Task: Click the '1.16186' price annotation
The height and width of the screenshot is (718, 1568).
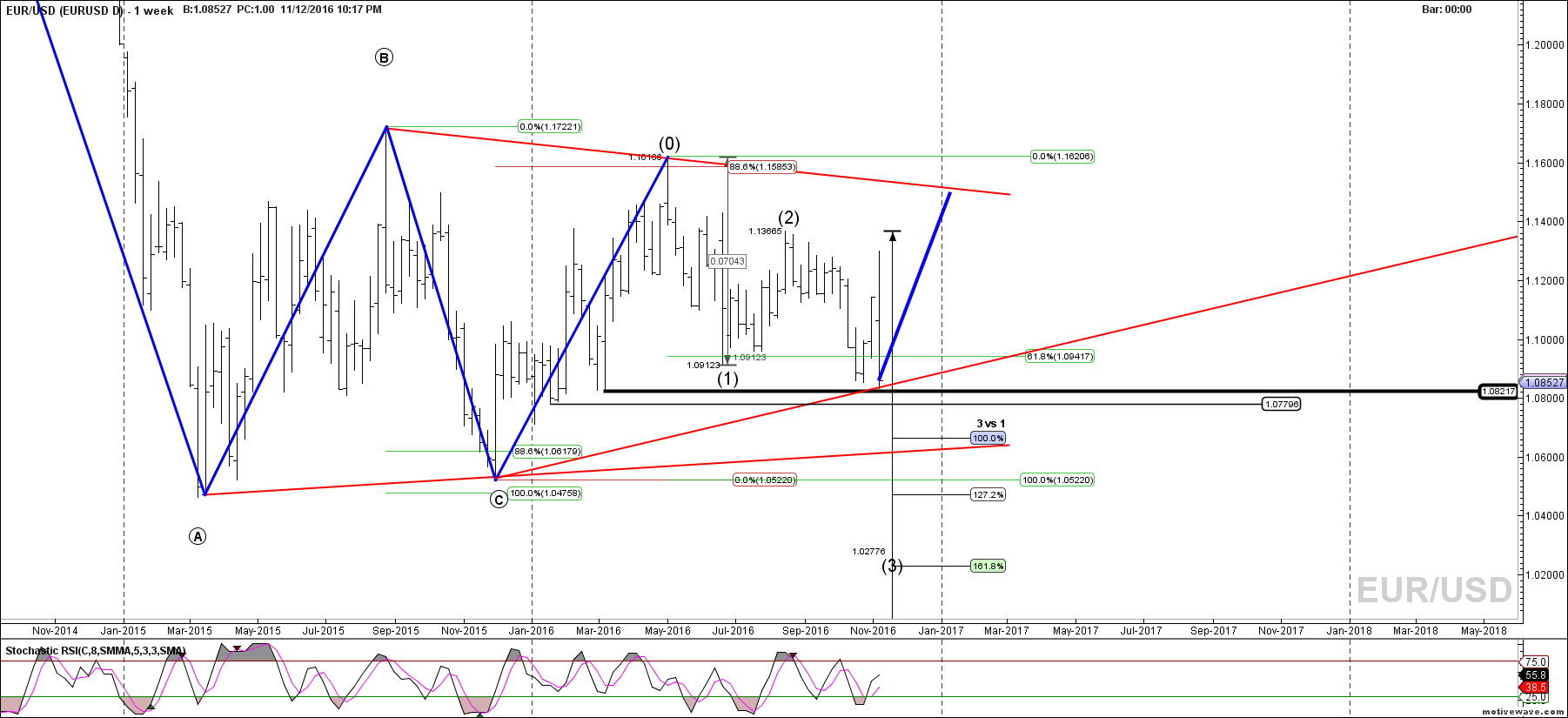Action: [x=646, y=158]
